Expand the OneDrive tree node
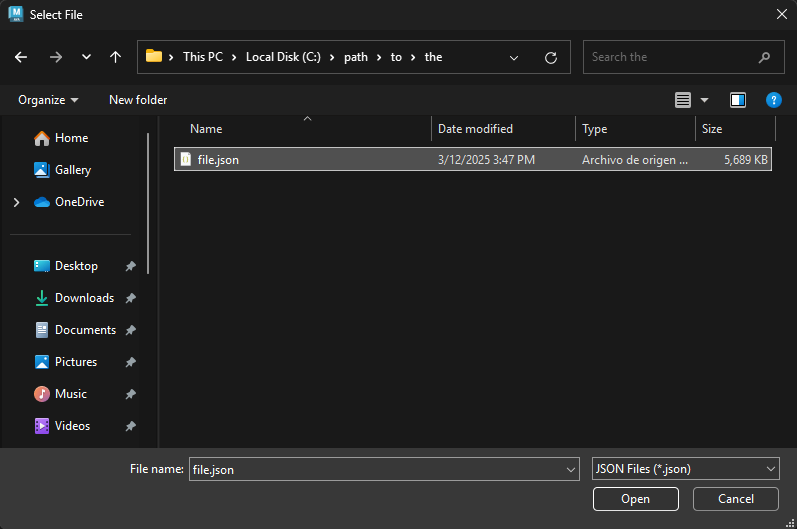The height and width of the screenshot is (529, 797). (16, 202)
